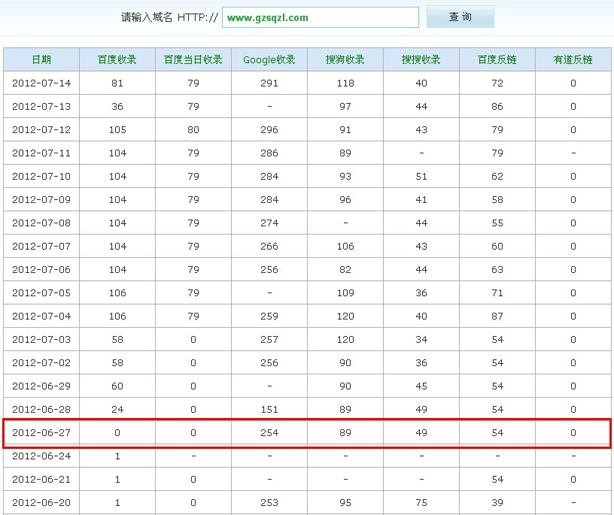The image size is (614, 515).
Task: Click the Google收录 column header
Action: (269, 60)
